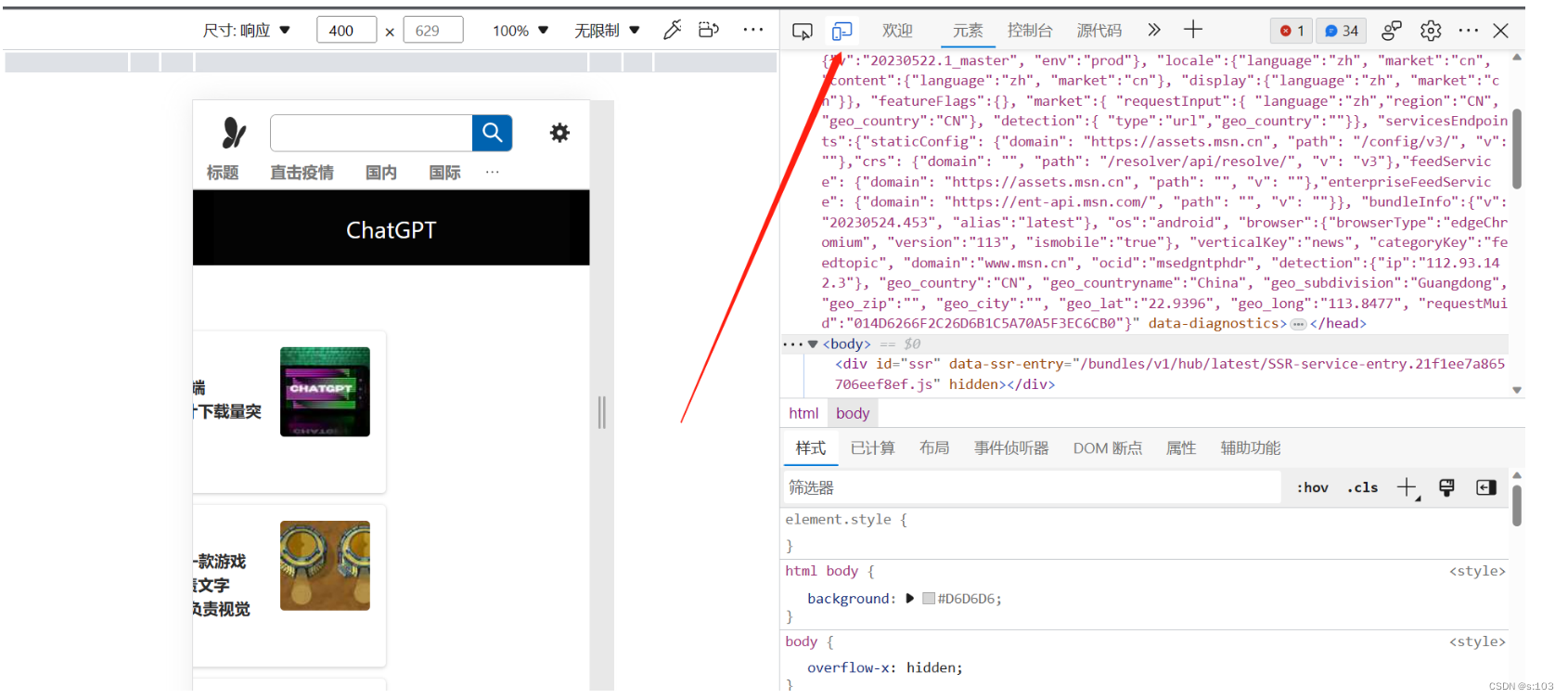This screenshot has width=1568, height=699.
Task: Switch to the Computed (已计算) tab
Action: click(872, 448)
